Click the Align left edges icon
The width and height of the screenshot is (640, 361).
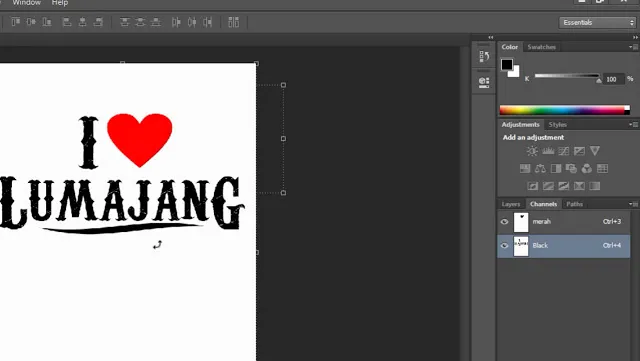tap(67, 22)
